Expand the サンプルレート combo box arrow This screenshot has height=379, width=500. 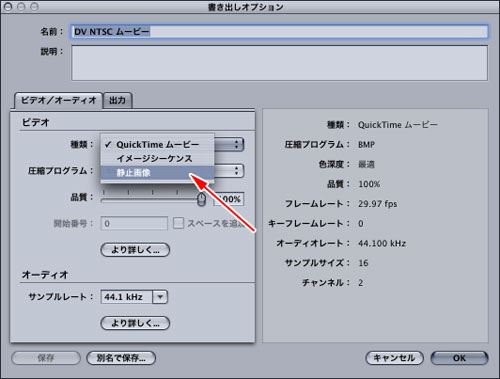point(160,297)
